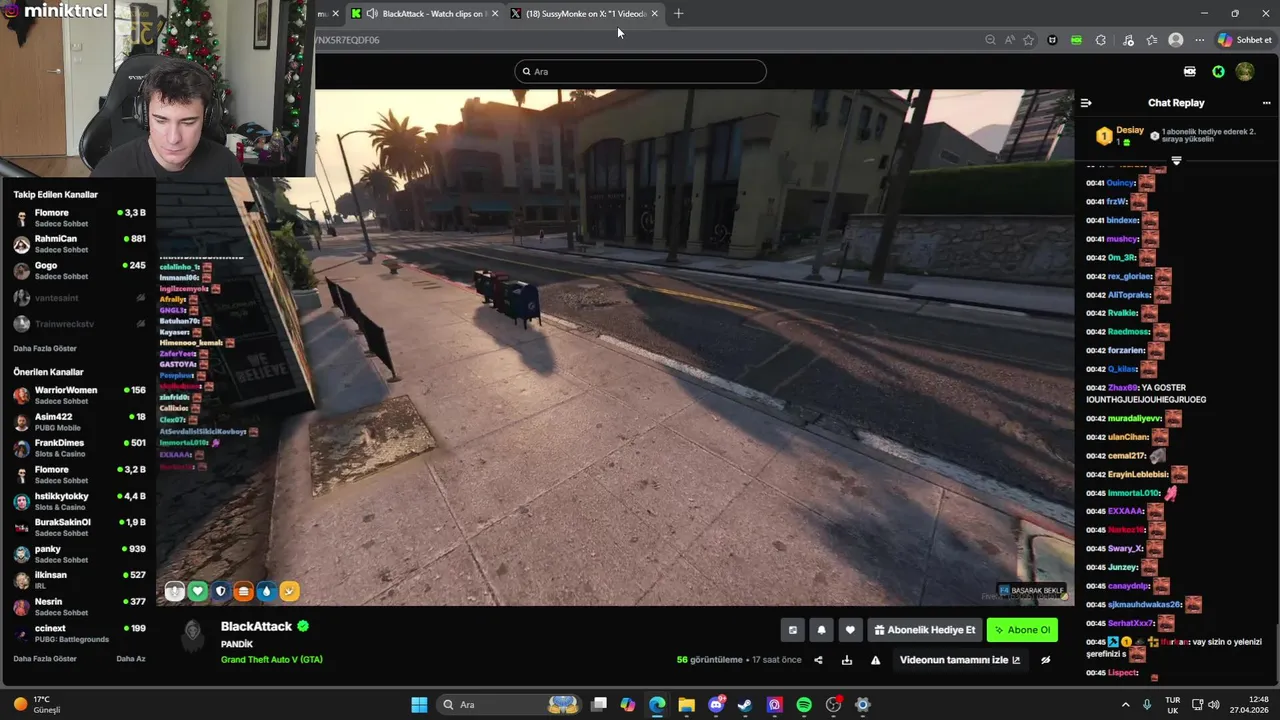
Task: Click Videonun tamamını izle link
Action: coord(960,660)
